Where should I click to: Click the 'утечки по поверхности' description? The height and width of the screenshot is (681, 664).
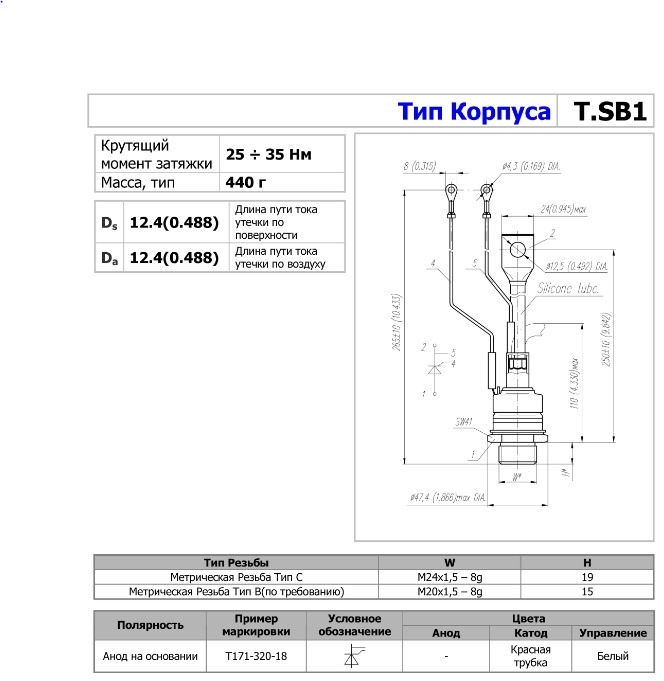pos(266,229)
